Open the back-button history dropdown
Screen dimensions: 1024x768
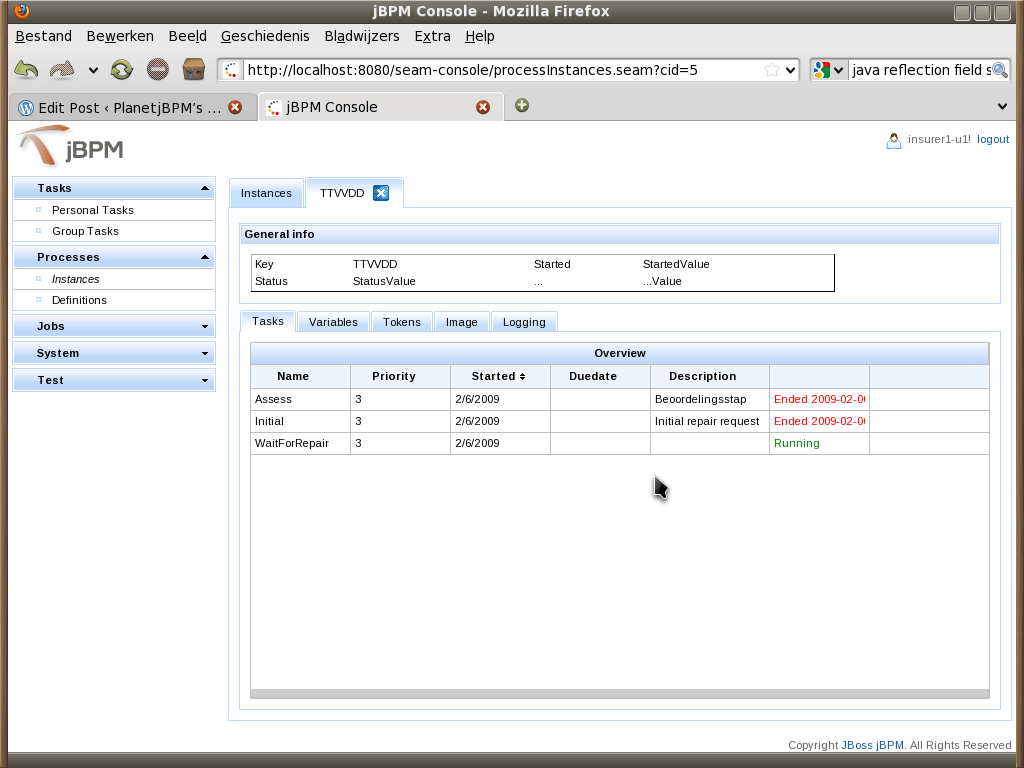[x=92, y=70]
